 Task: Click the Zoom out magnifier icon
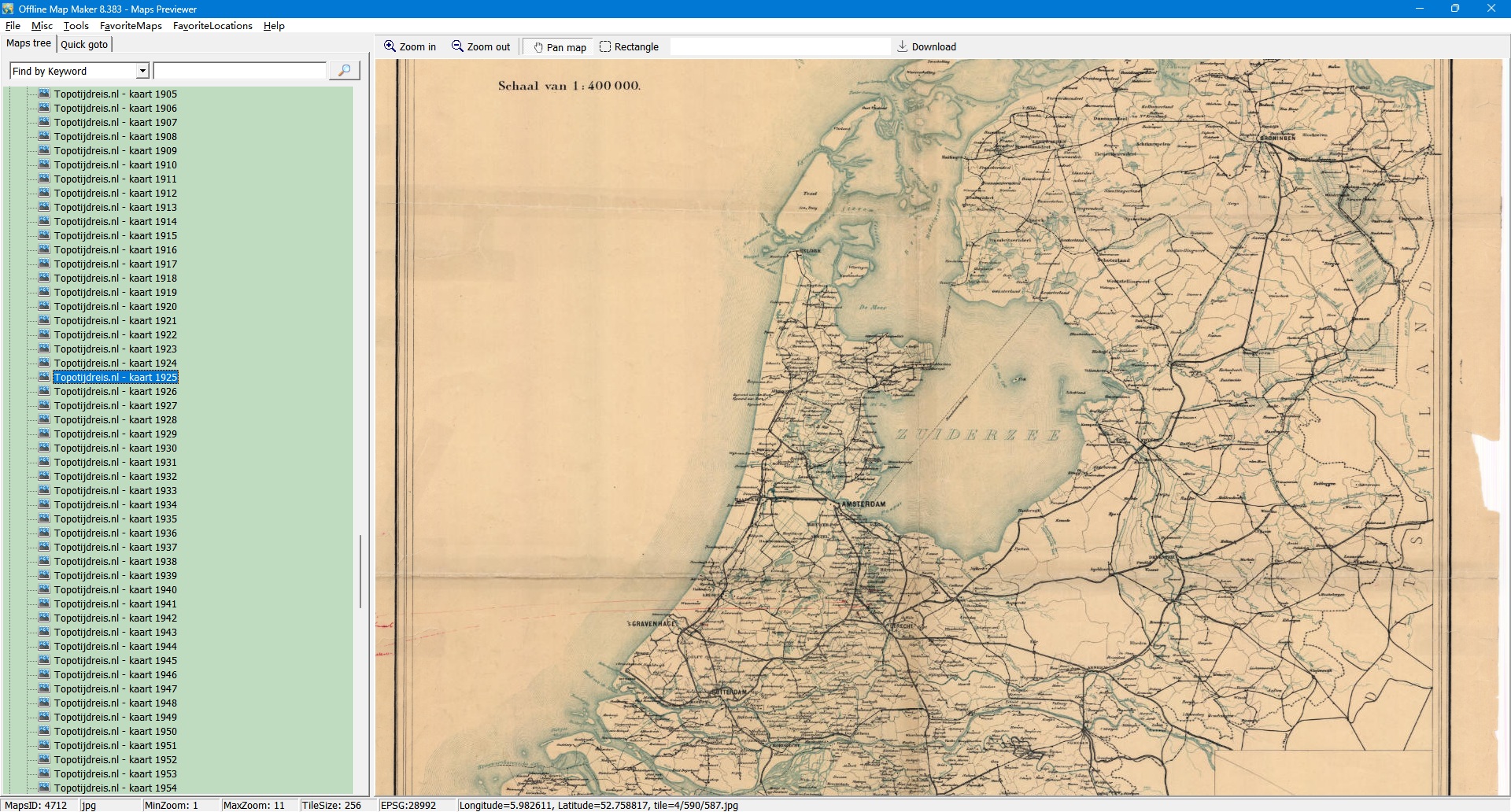pos(457,46)
